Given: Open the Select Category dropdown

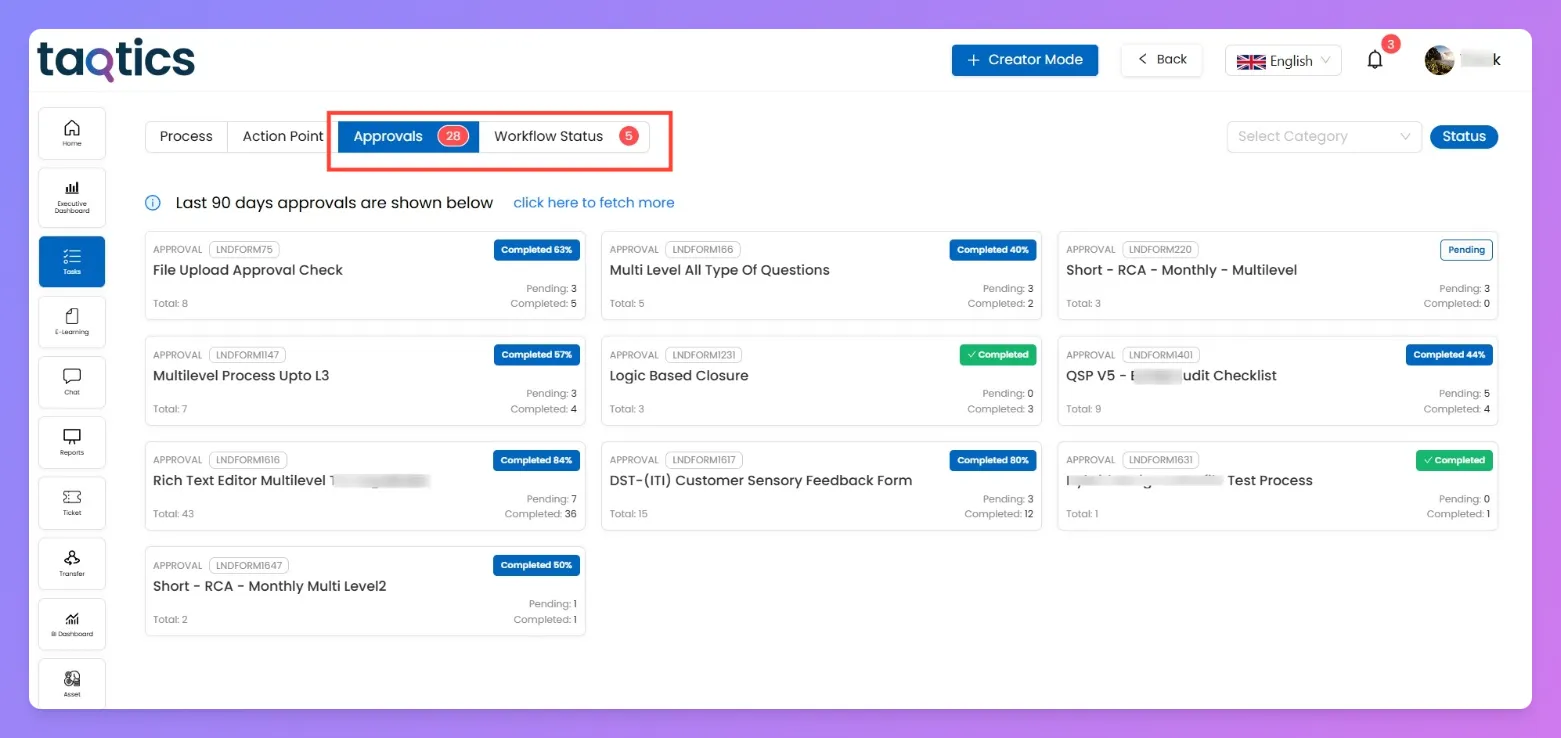Looking at the screenshot, I should tap(1324, 137).
